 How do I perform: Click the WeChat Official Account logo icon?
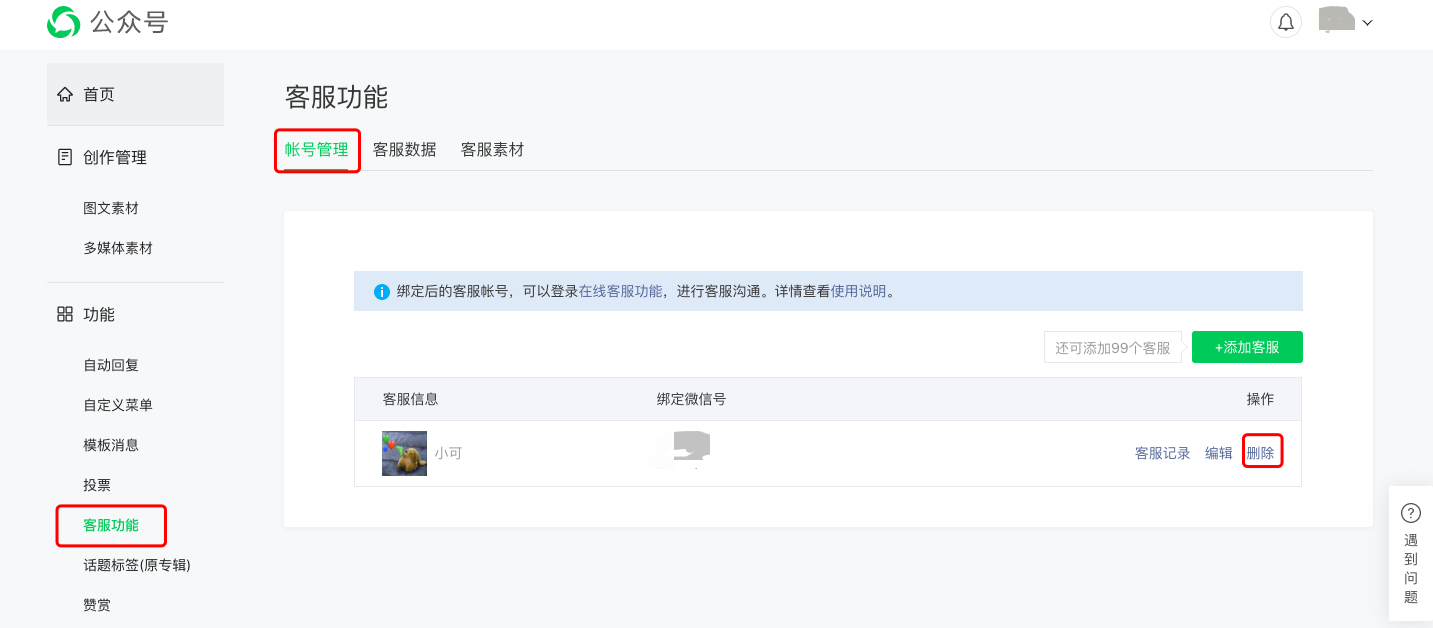pyautogui.click(x=63, y=22)
